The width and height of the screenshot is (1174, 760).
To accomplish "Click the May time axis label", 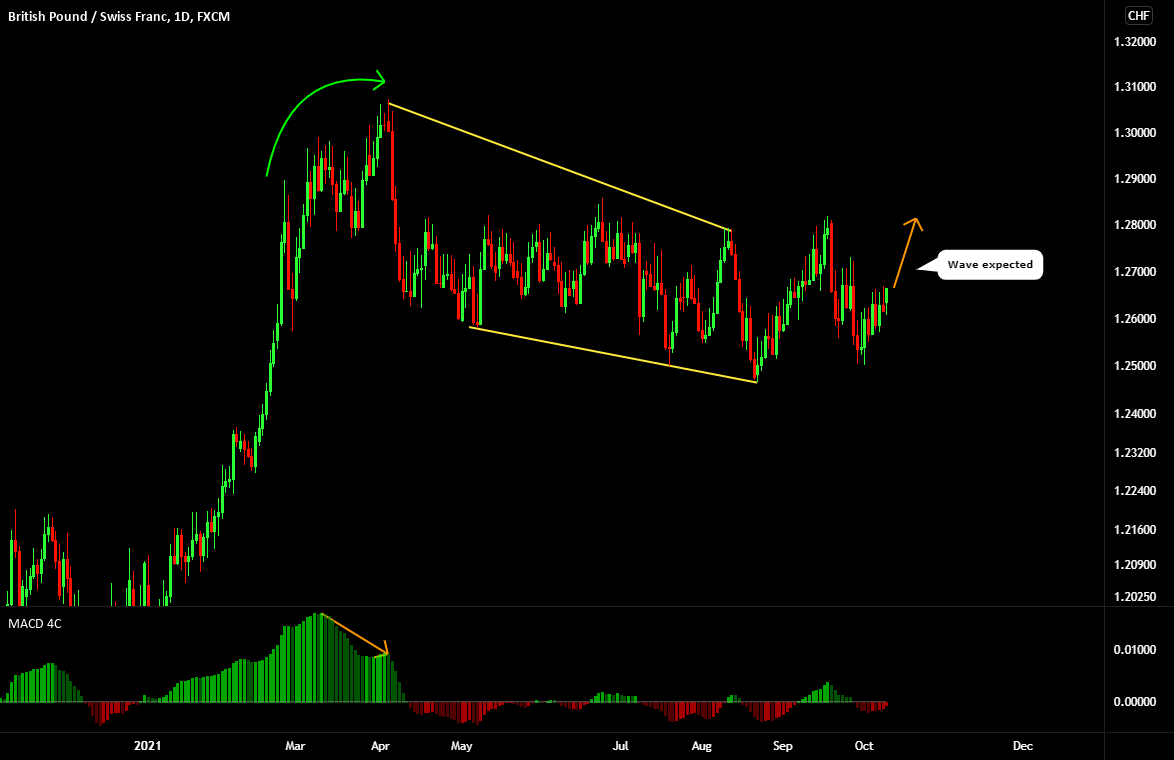I will click(461, 746).
